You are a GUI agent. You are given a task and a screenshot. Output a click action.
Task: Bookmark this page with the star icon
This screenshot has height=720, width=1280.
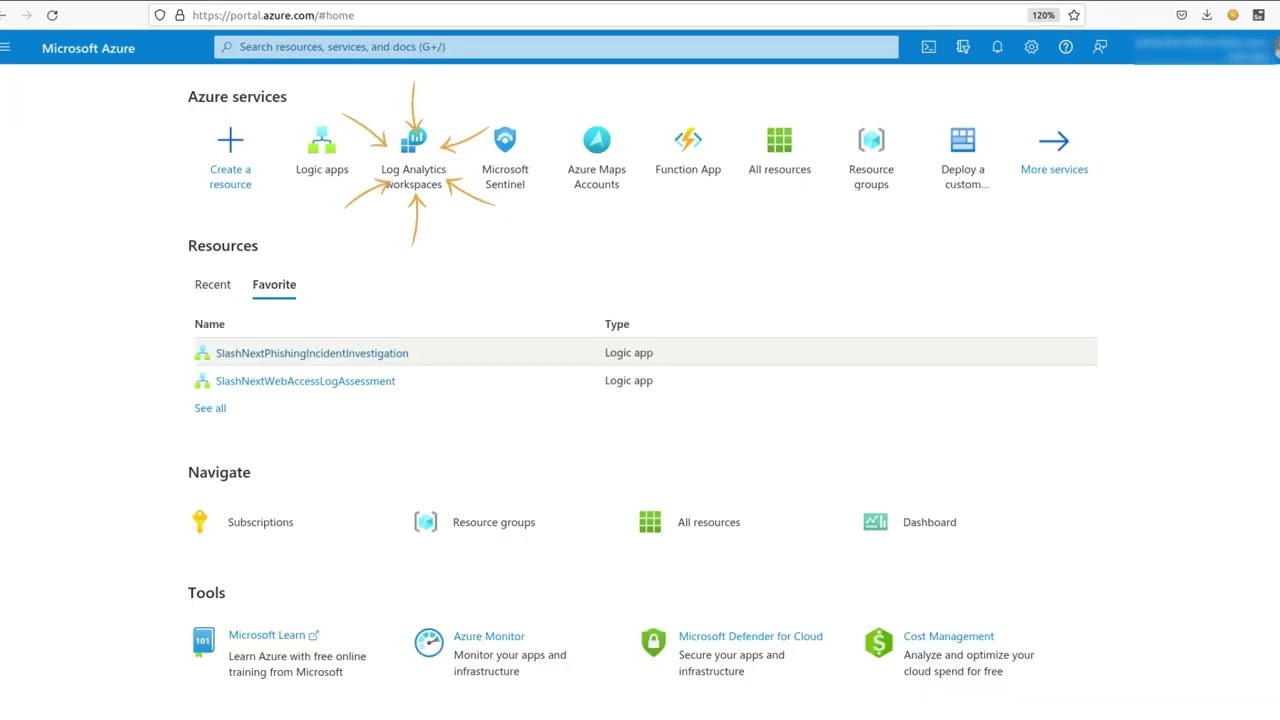1074,15
